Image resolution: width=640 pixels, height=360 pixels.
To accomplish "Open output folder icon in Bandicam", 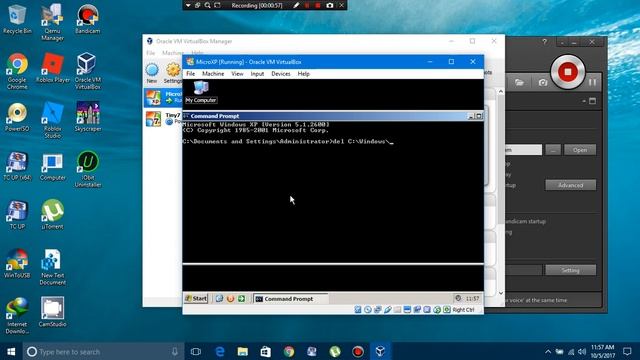I will click(519, 82).
